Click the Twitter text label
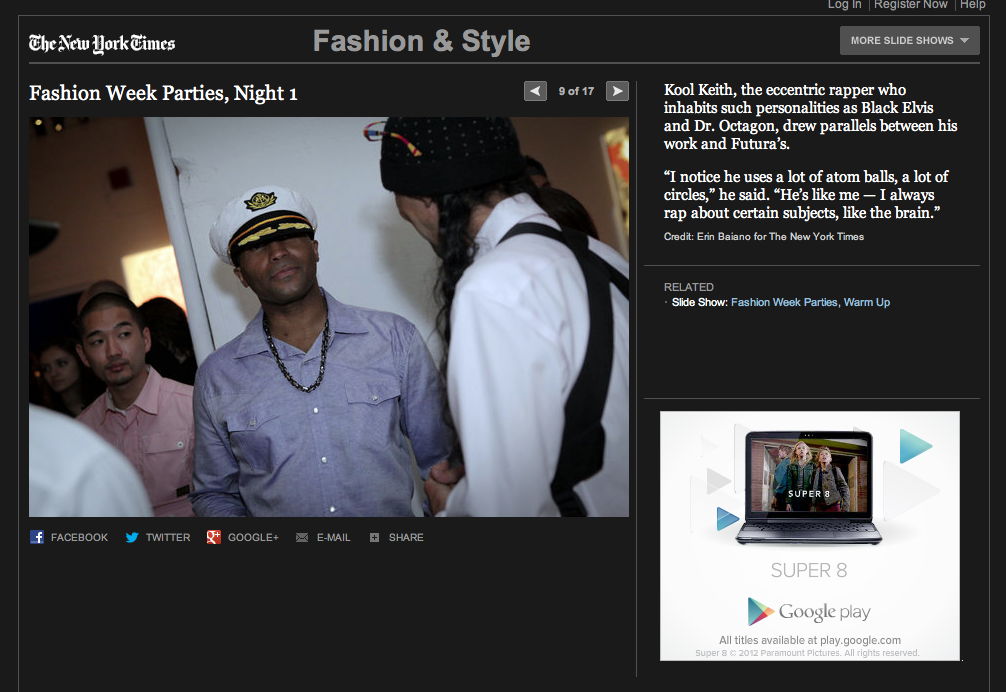1006x692 pixels. [x=168, y=537]
